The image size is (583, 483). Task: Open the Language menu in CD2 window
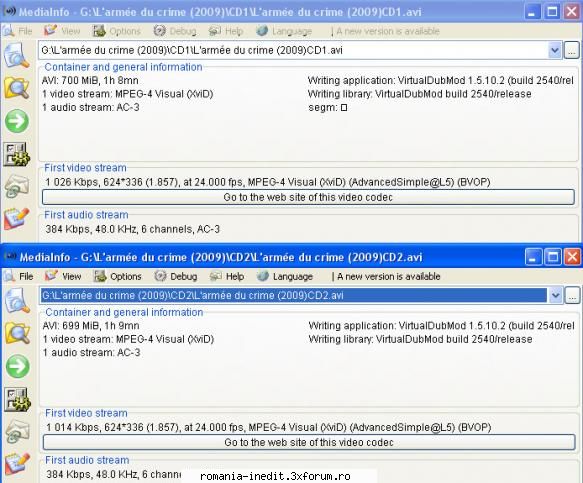[x=285, y=276]
